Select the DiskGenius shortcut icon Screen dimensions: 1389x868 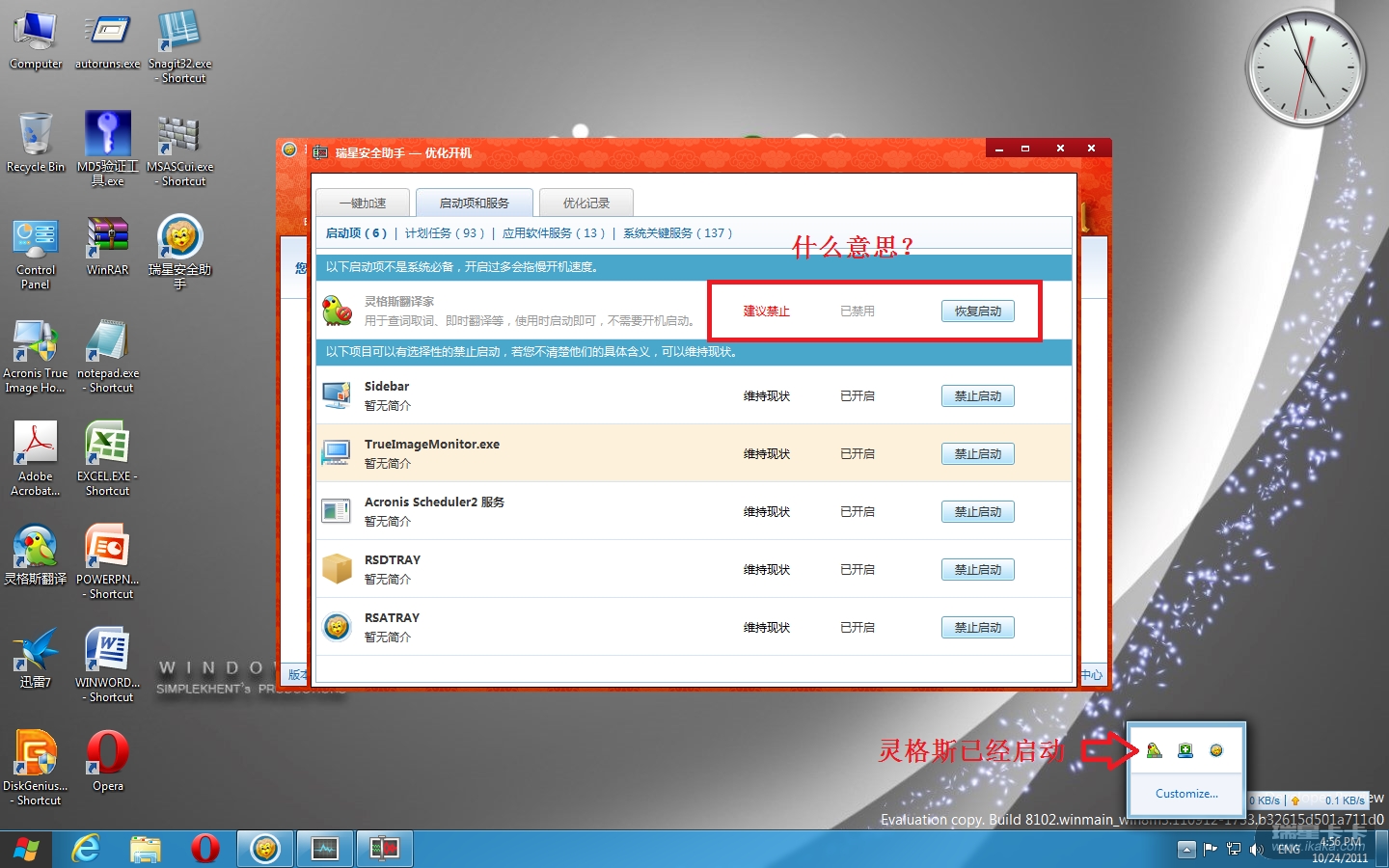[x=36, y=770]
